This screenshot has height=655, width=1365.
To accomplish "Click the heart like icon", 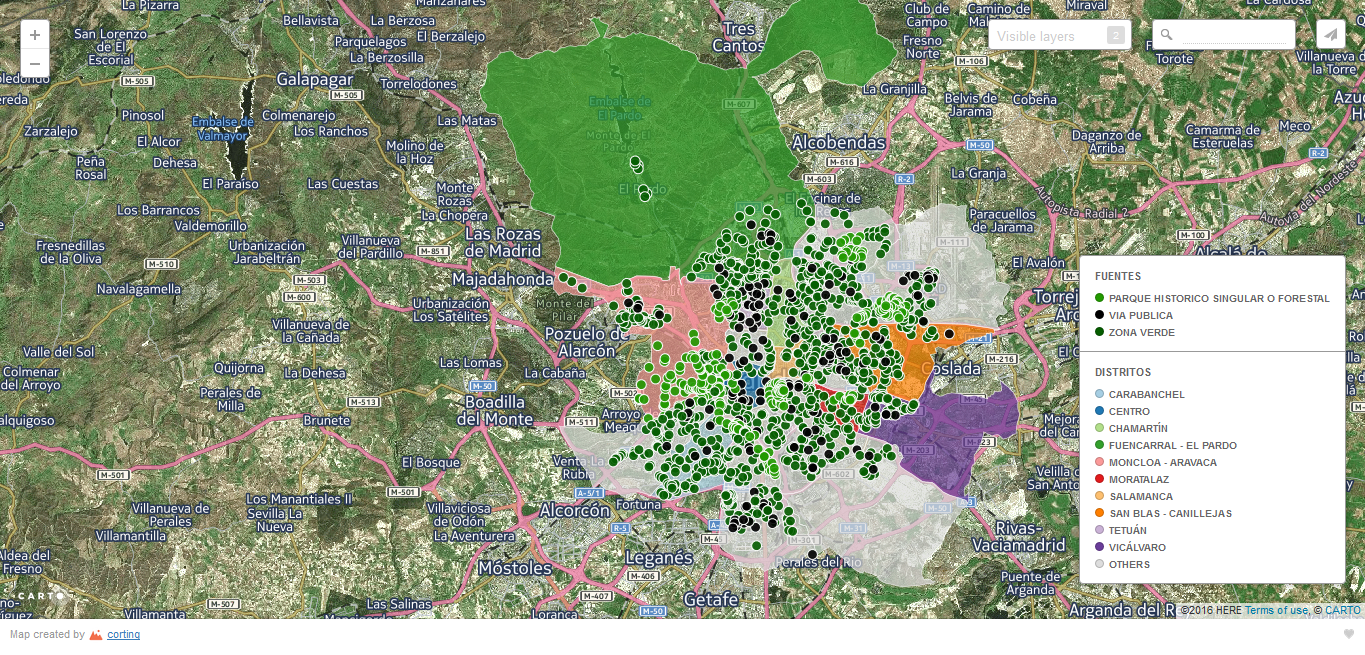I will pyautogui.click(x=1348, y=634).
